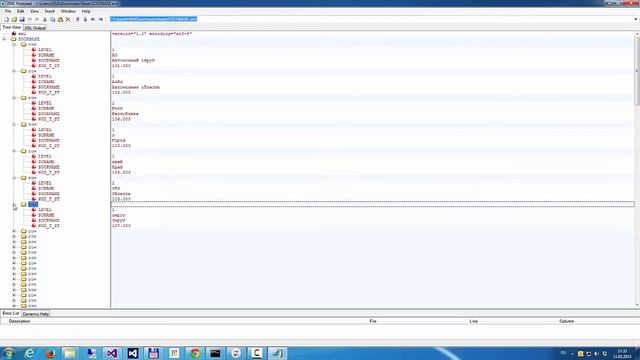Click the value 105.000

click(x=121, y=199)
